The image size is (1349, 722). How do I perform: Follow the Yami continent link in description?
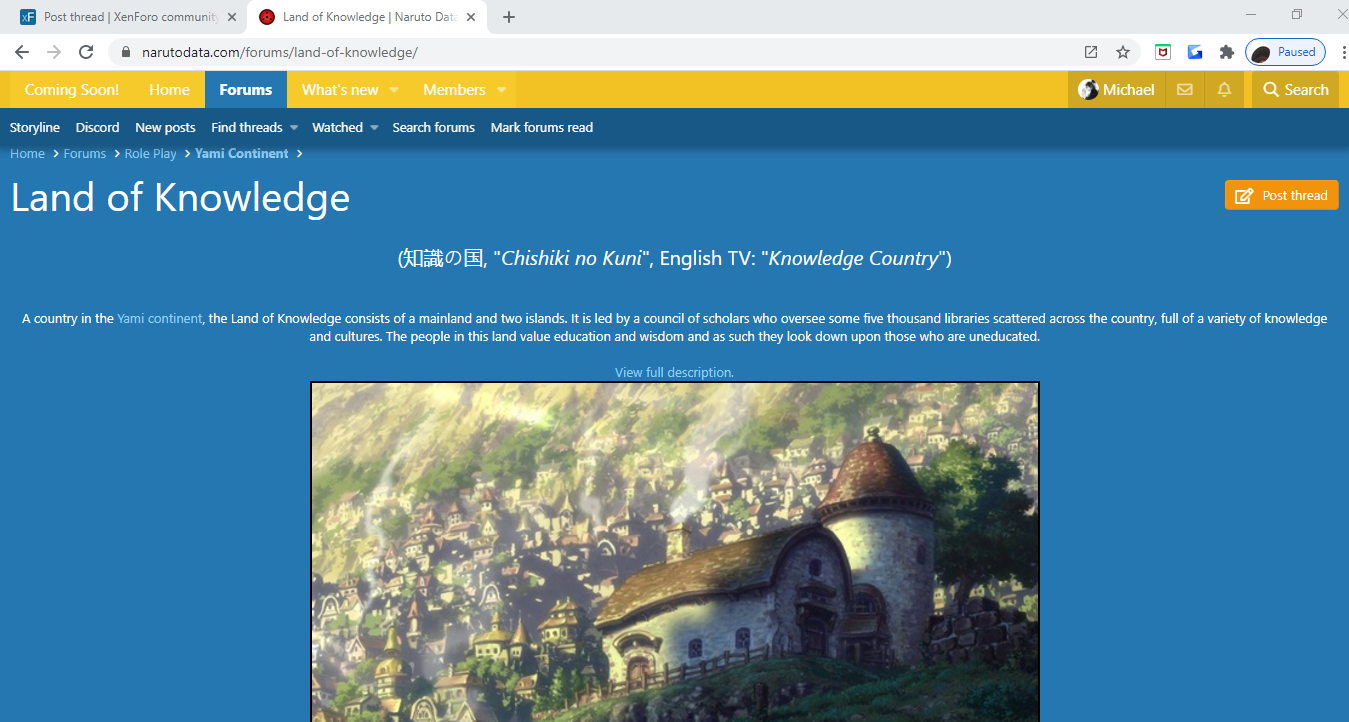[x=160, y=319]
